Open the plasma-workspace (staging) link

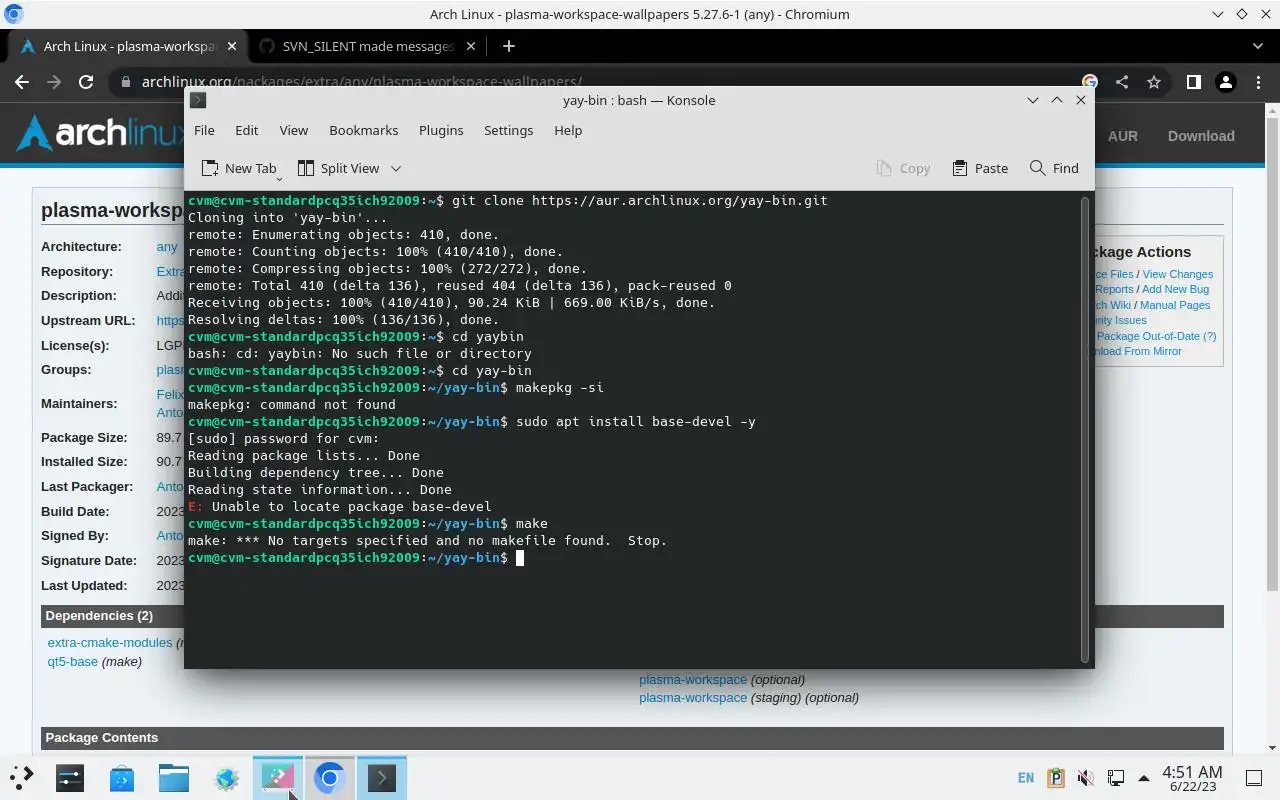tap(693, 697)
